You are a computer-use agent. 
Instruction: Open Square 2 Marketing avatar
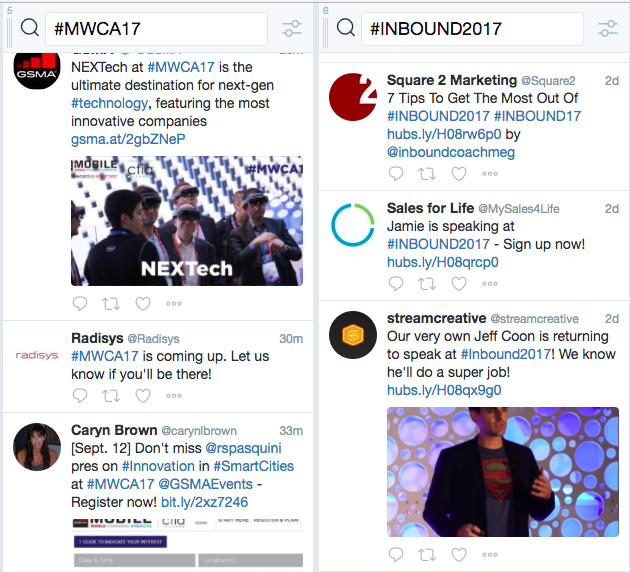click(x=353, y=97)
